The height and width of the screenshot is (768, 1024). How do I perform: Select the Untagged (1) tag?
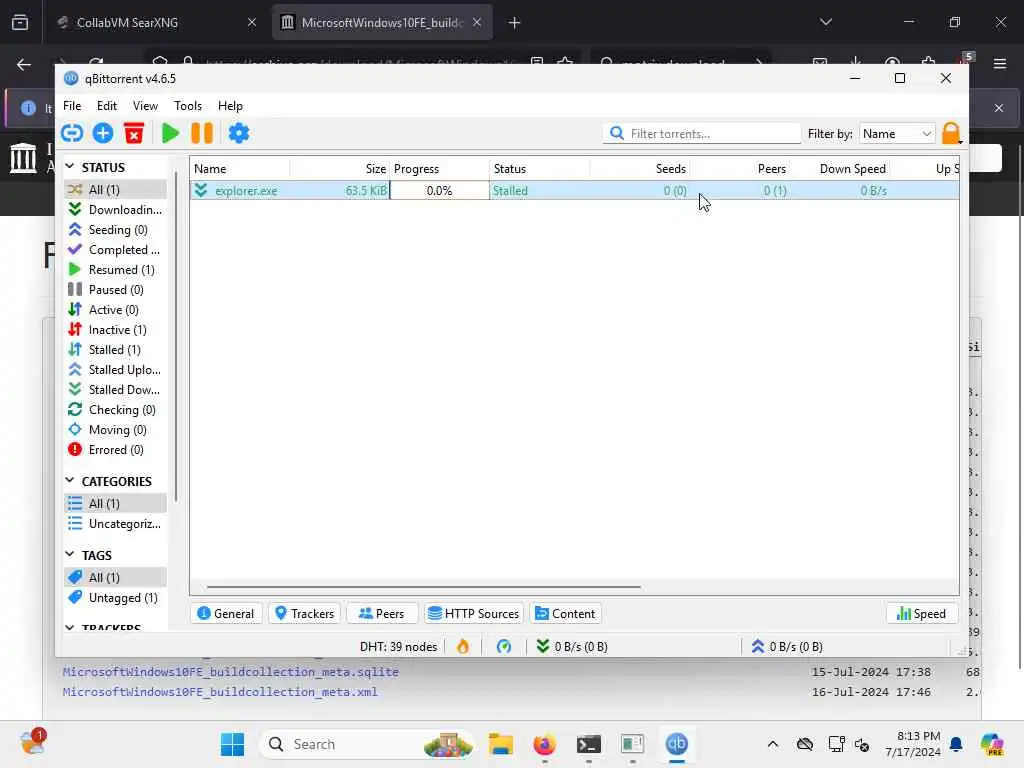pyautogui.click(x=115, y=598)
